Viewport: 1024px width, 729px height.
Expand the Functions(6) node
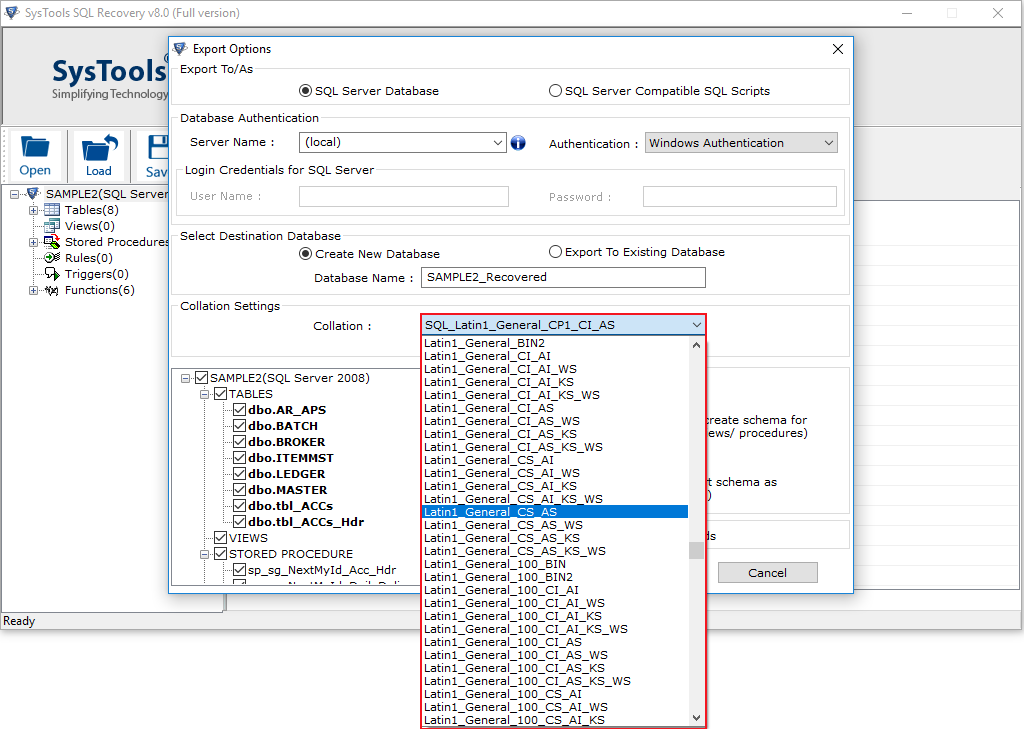pos(33,291)
